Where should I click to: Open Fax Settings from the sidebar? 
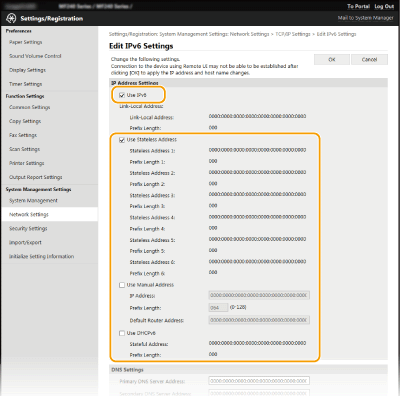(x=23, y=135)
